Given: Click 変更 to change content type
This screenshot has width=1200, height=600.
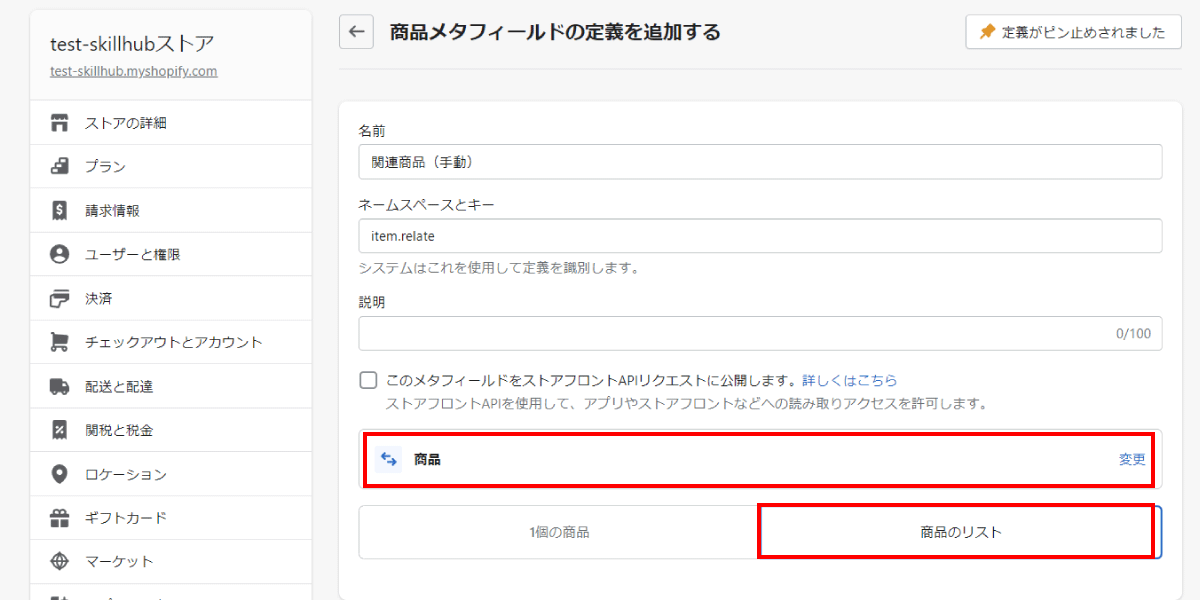Looking at the screenshot, I should tap(1132, 460).
